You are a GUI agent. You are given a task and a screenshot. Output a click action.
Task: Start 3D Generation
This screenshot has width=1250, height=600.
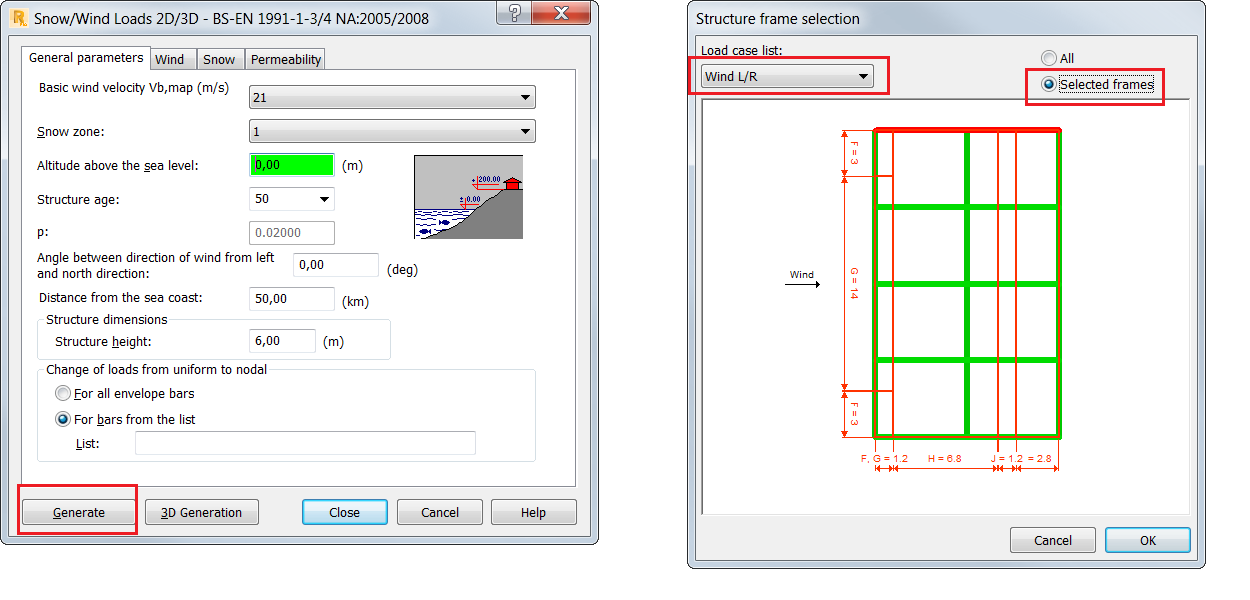pos(201,511)
